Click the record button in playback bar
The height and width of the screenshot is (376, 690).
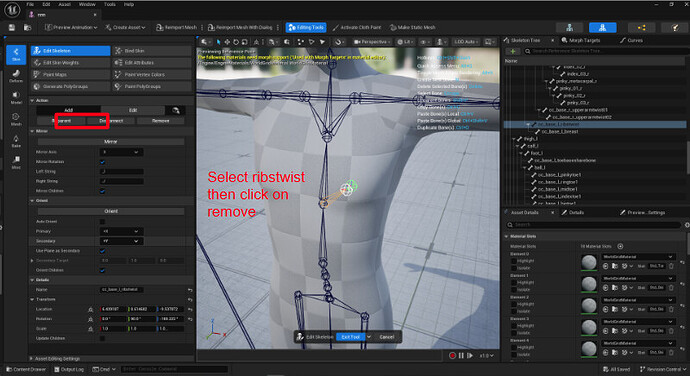point(452,355)
